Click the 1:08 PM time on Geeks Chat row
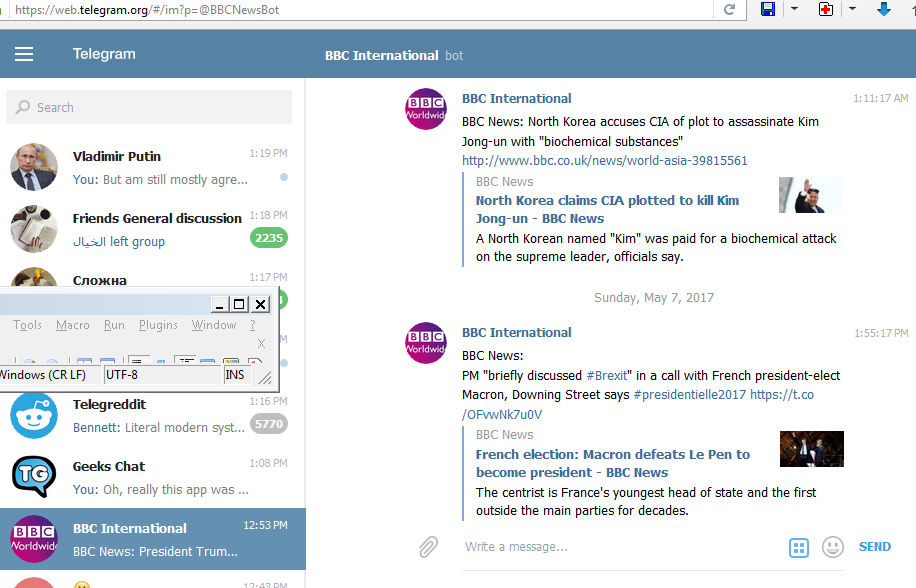Screen dimensions: 916x588 [268, 463]
